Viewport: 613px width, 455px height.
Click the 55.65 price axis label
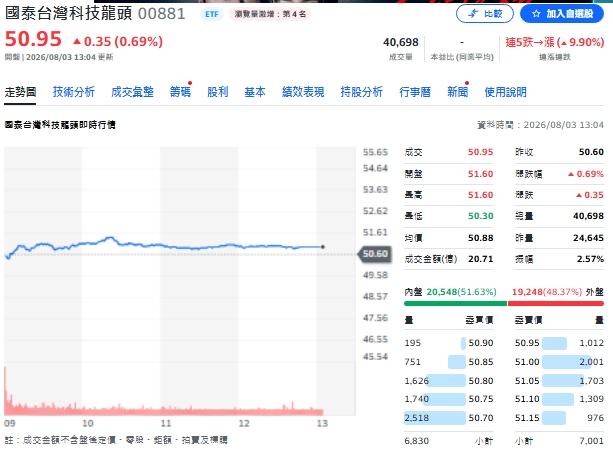[x=375, y=152]
